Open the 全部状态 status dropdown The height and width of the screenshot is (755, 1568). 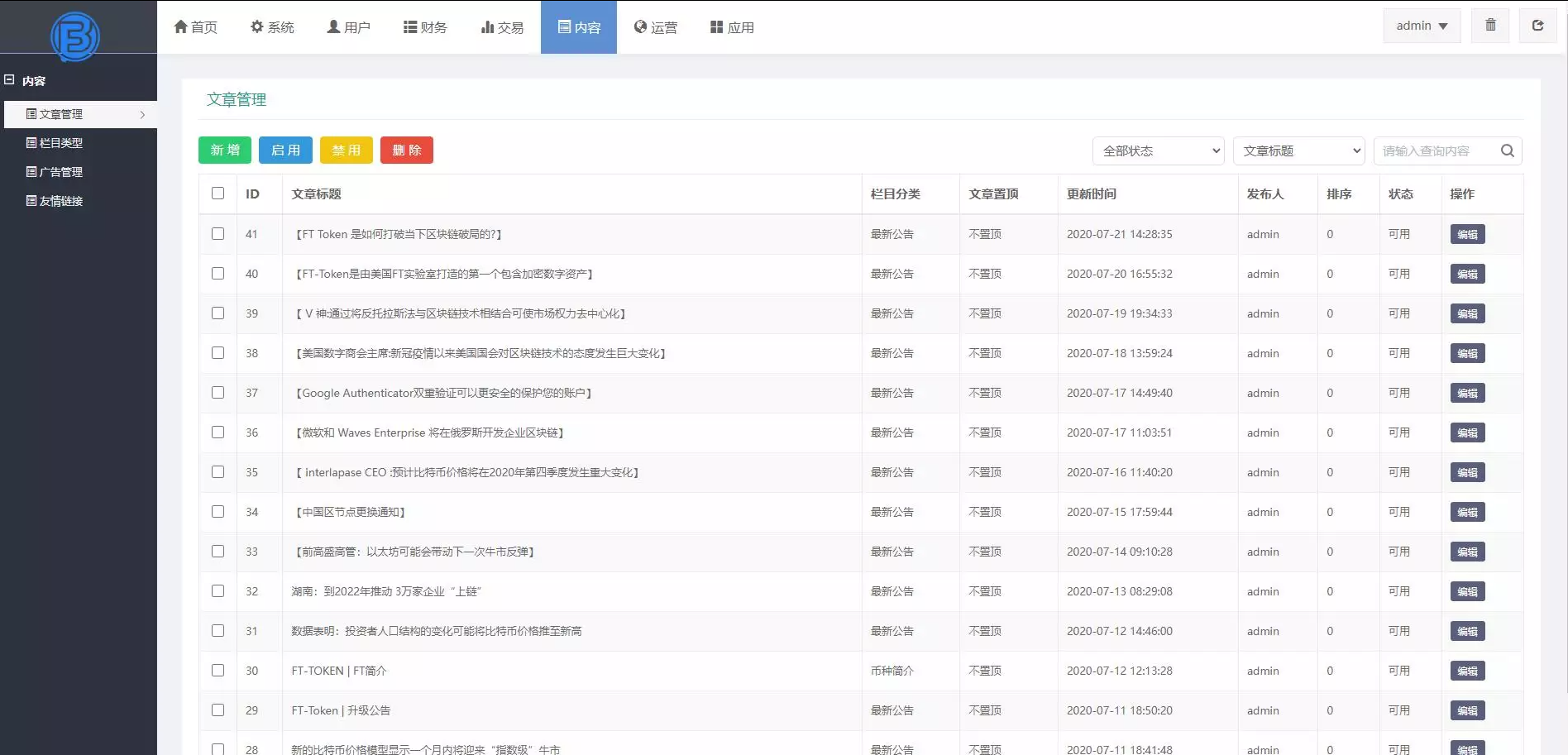click(1157, 151)
